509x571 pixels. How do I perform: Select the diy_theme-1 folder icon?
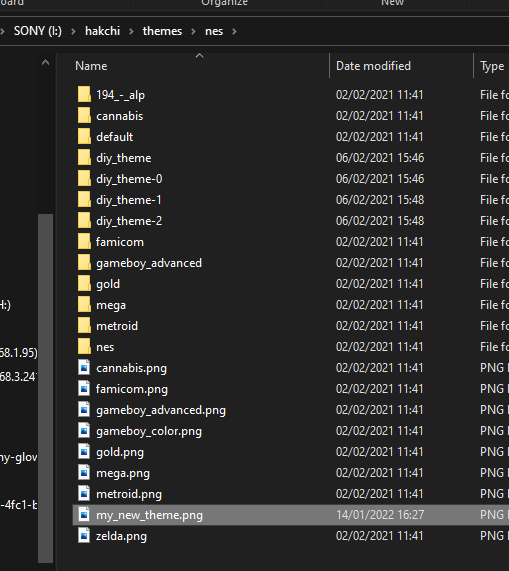84,200
